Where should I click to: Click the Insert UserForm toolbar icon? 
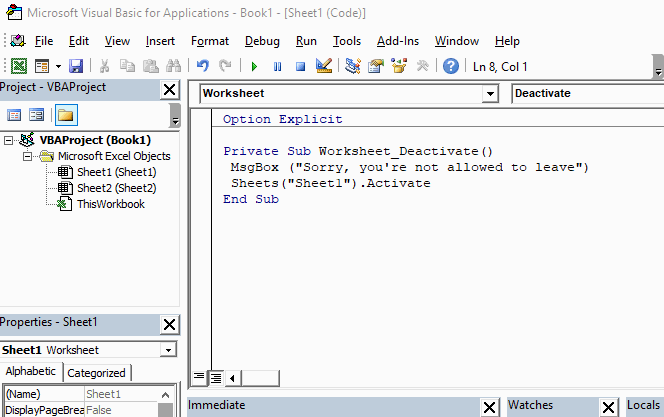(x=42, y=66)
